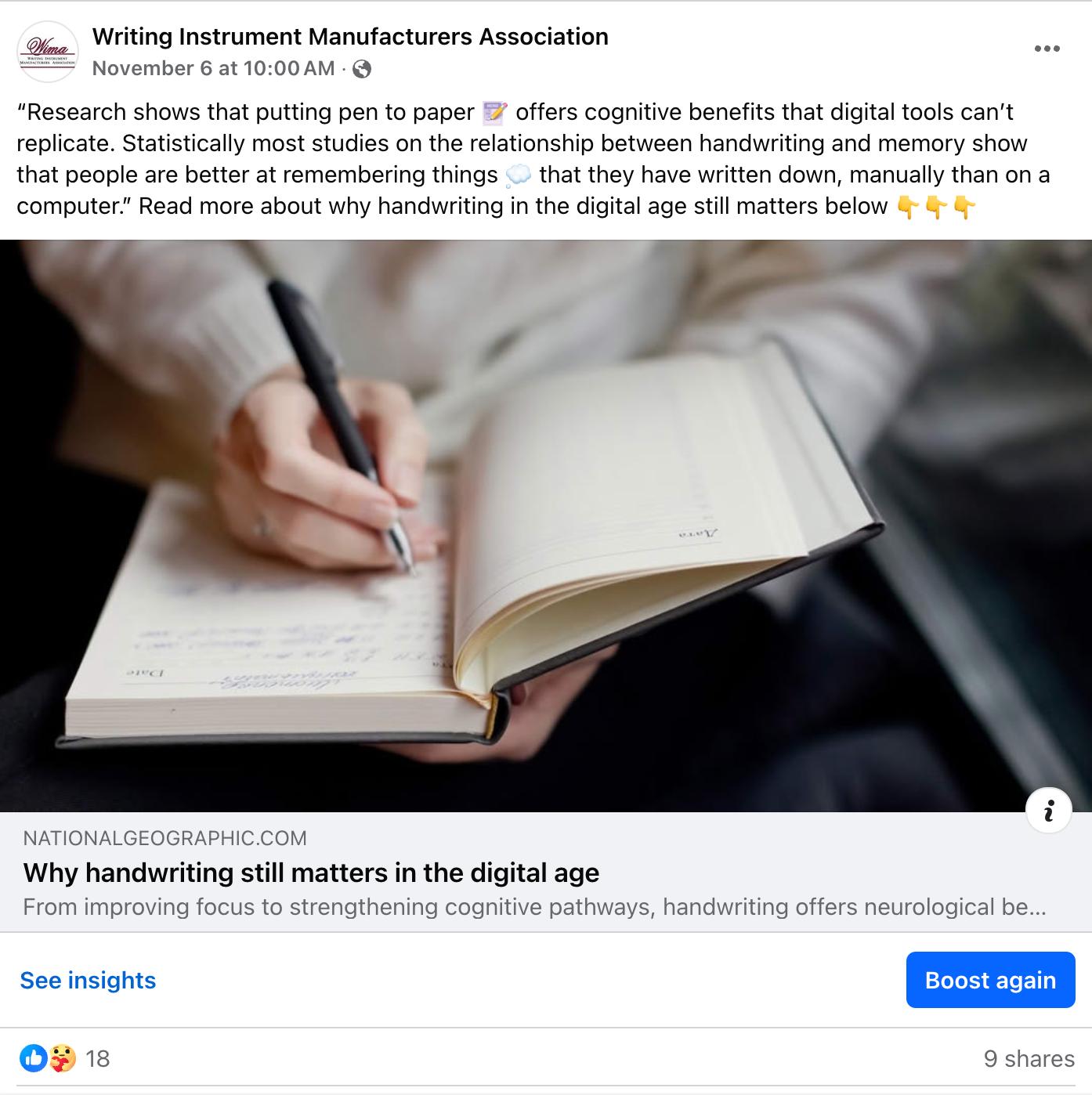Click the See insights link
The width and height of the screenshot is (1092, 1095).
point(88,980)
